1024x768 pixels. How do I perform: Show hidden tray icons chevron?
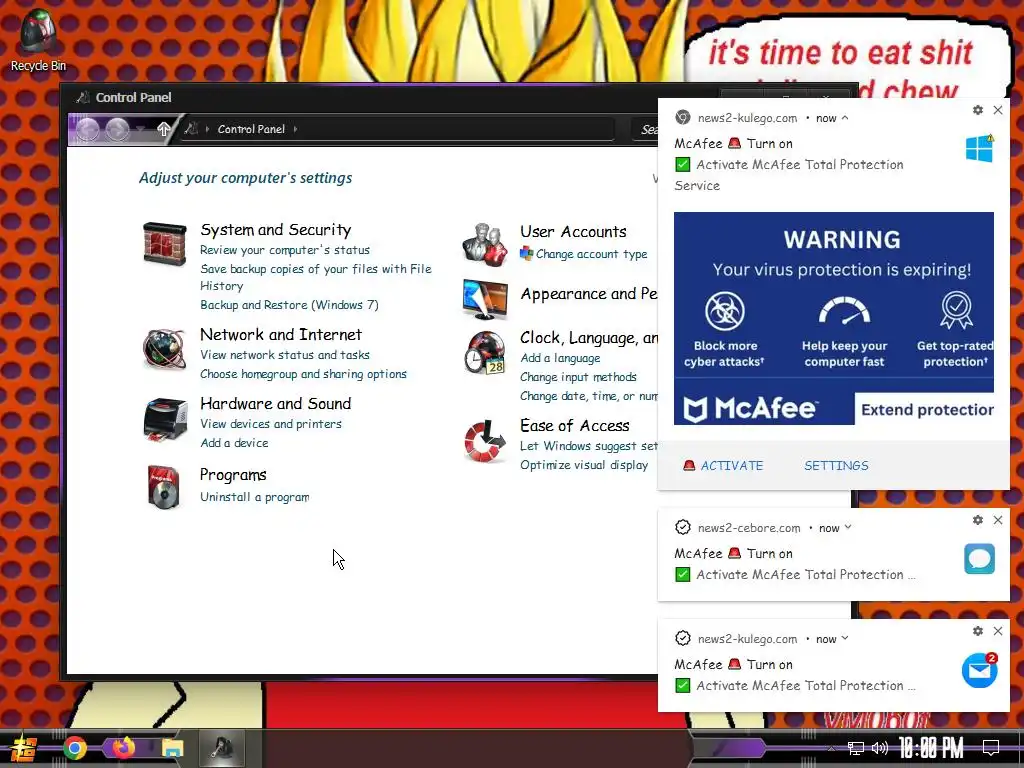pos(831,748)
